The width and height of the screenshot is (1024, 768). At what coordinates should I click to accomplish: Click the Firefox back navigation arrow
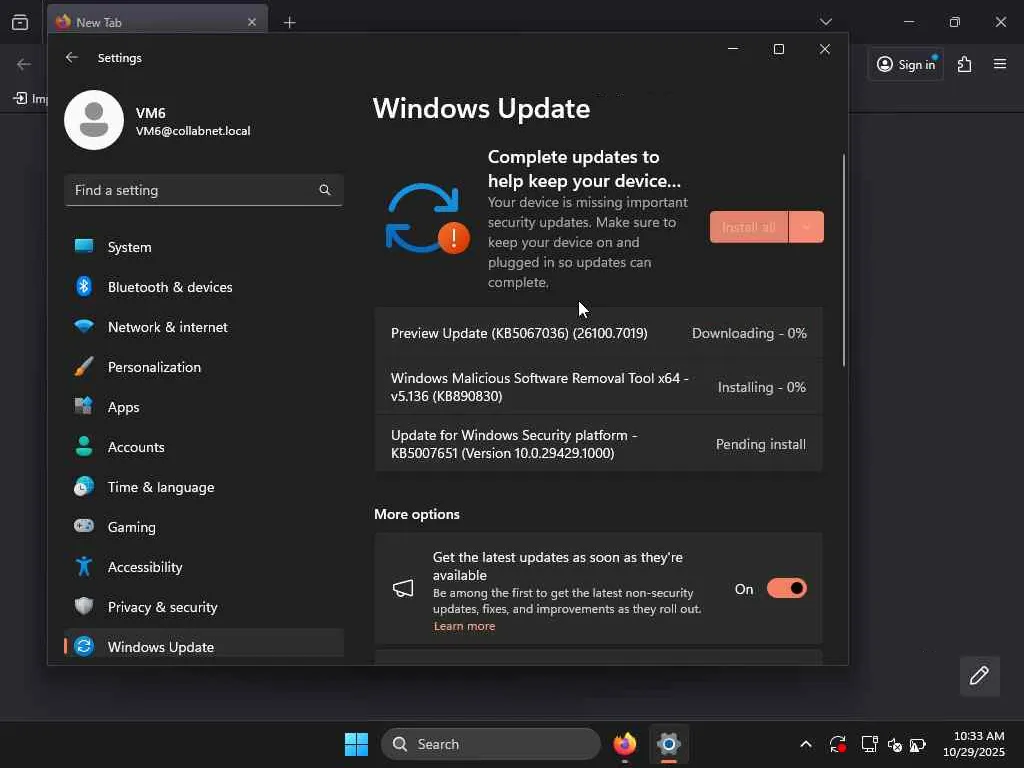click(24, 64)
